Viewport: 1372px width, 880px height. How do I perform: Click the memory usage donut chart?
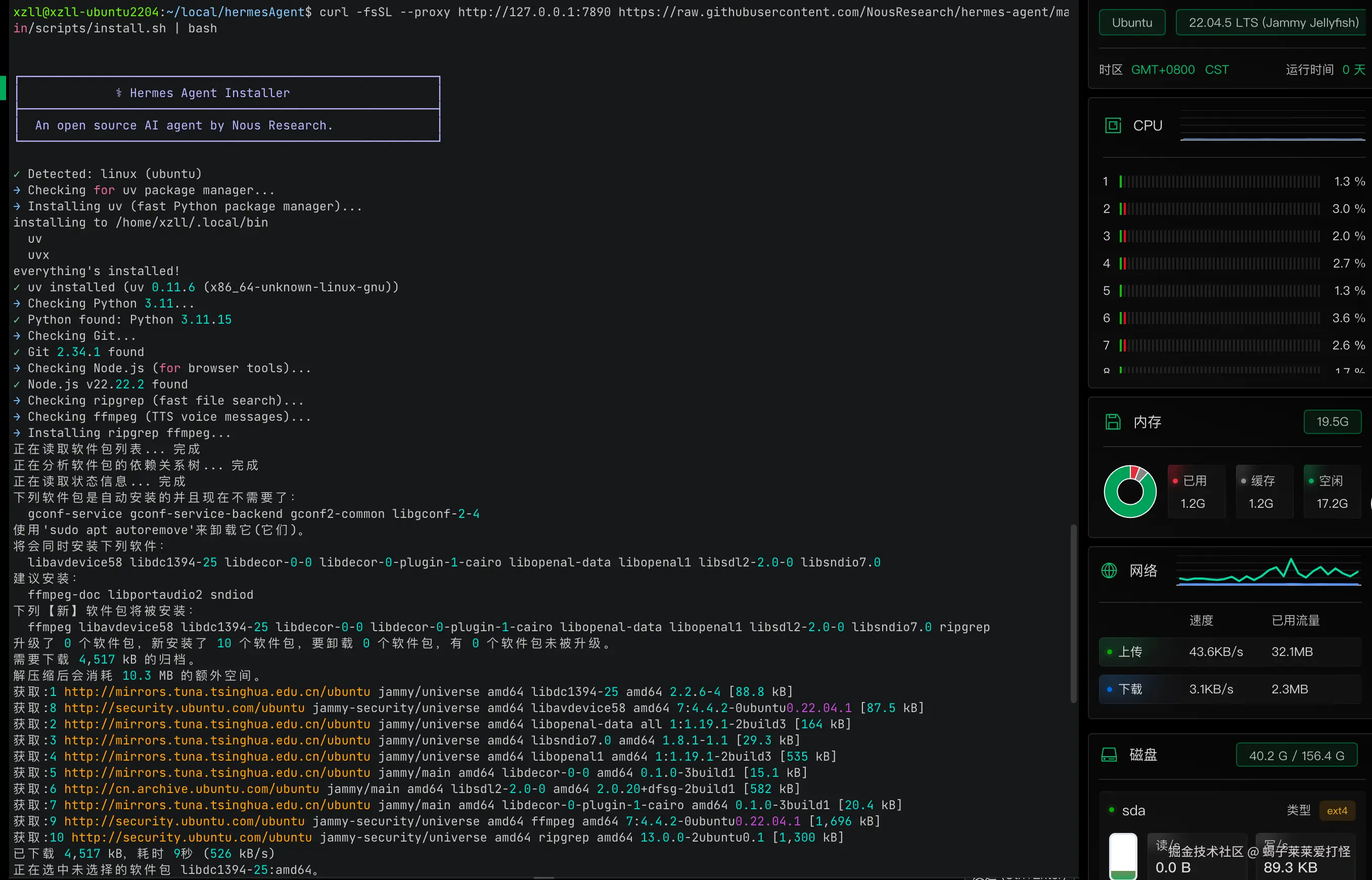[x=1130, y=492]
